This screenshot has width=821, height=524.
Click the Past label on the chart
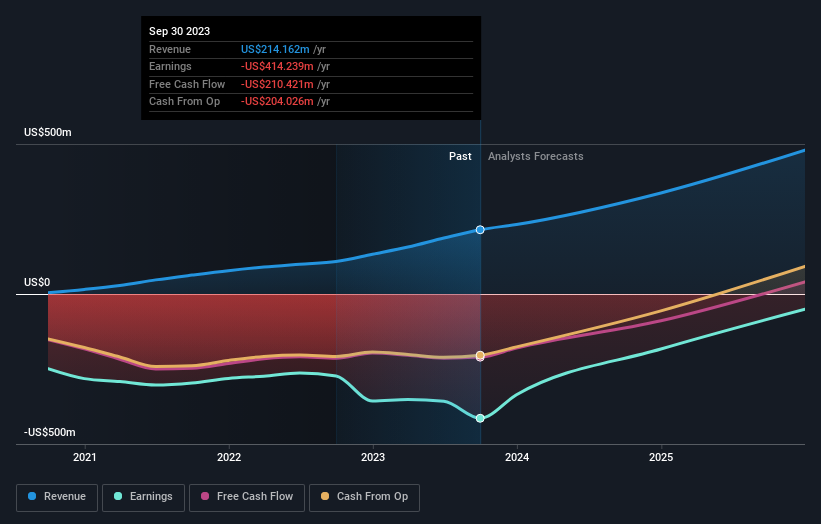pos(460,157)
